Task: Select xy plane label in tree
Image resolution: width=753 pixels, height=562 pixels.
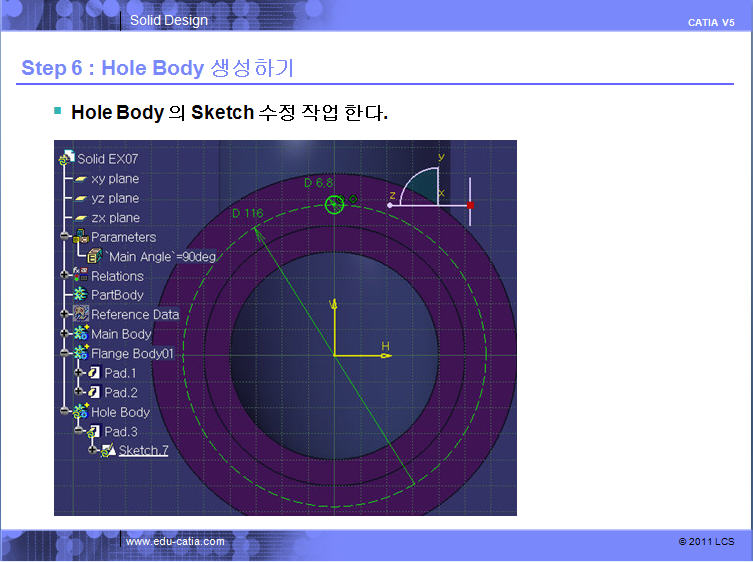Action: 115,179
